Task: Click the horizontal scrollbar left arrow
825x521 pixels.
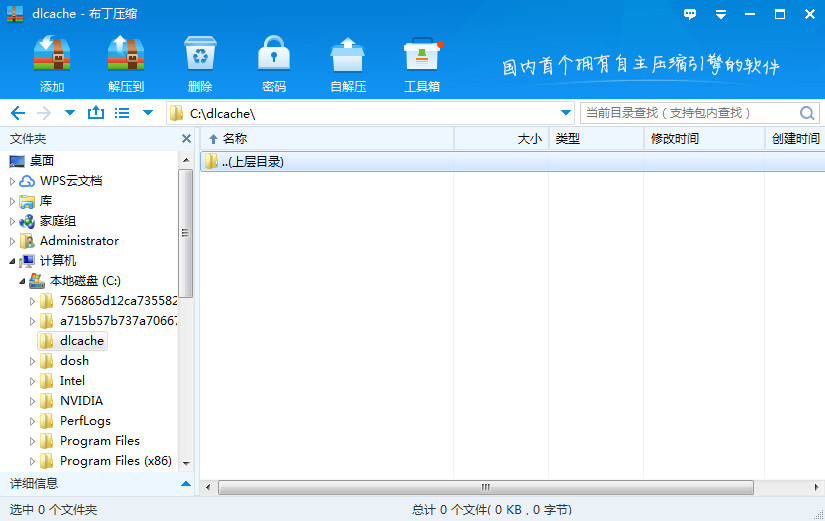Action: click(x=208, y=487)
